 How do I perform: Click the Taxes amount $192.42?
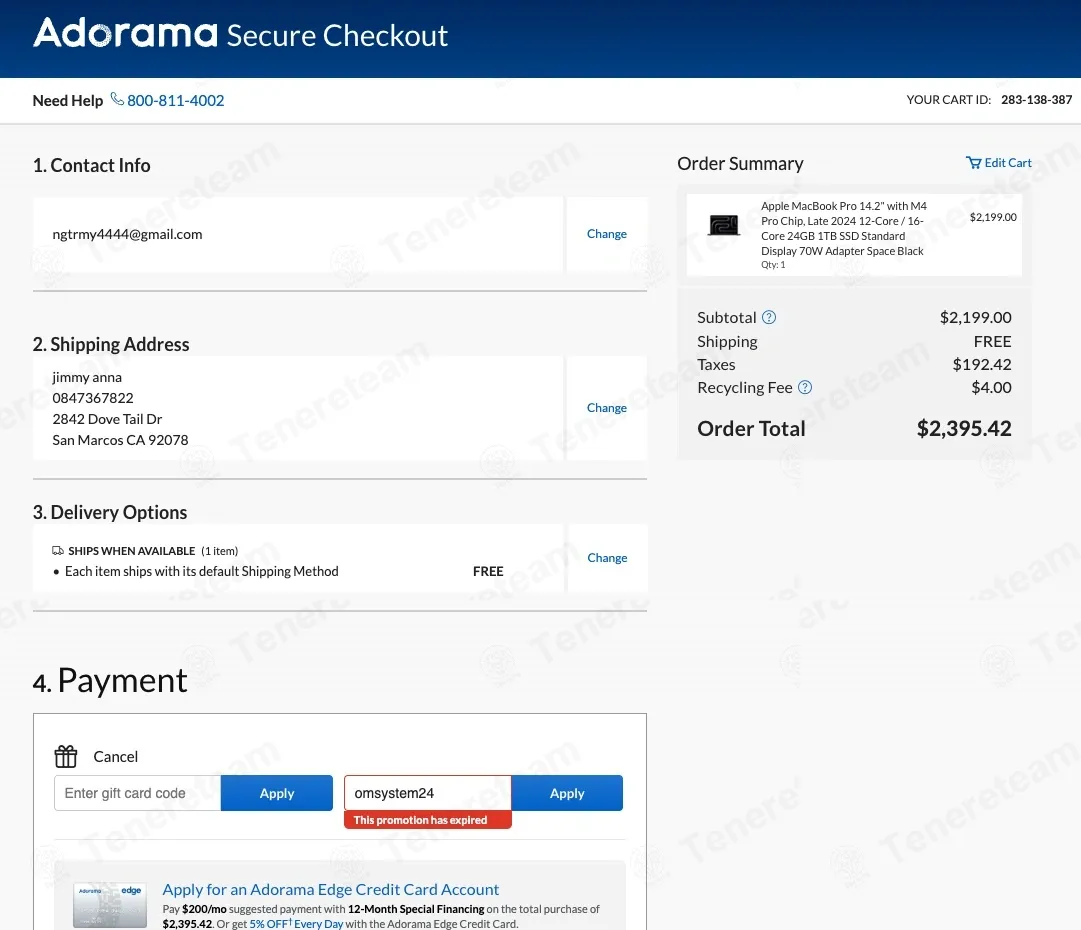click(x=982, y=365)
